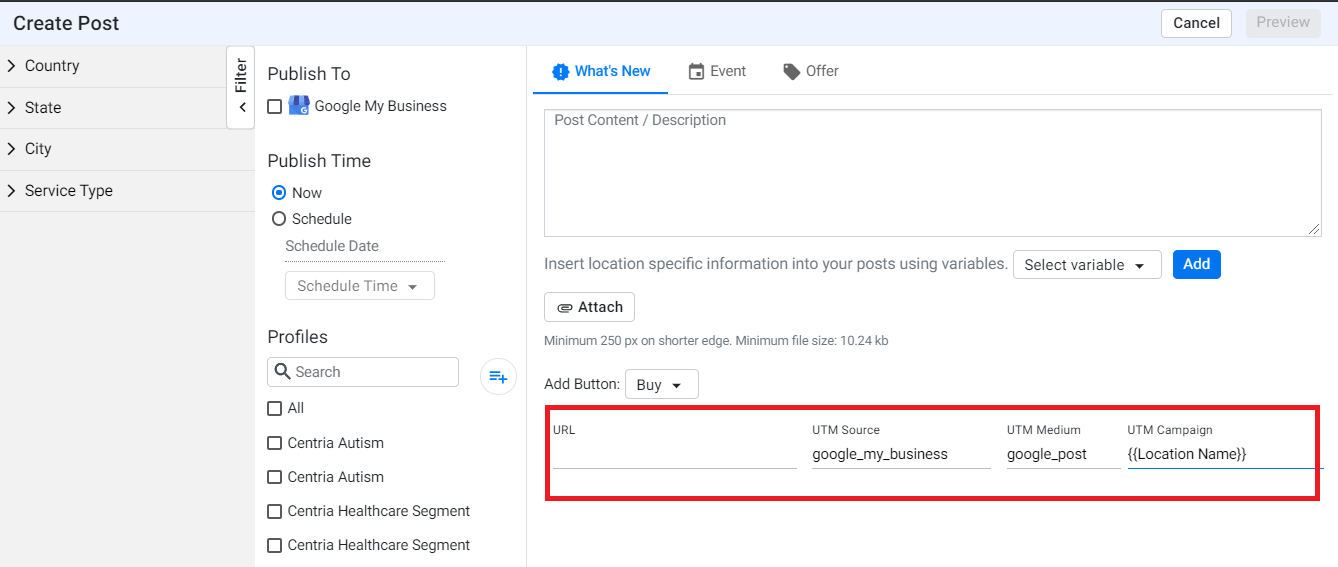
Task: Open the Add Button dropdown showing Buy
Action: (662, 385)
